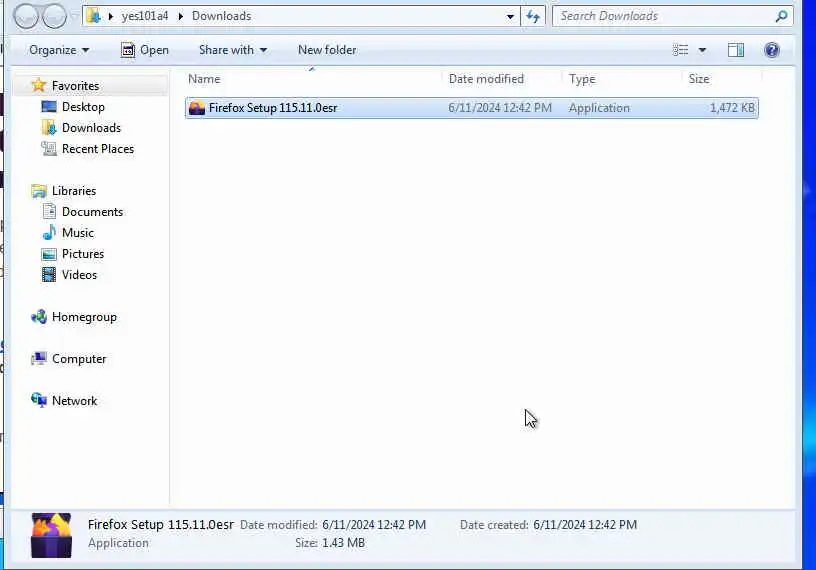The height and width of the screenshot is (570, 816).
Task: Select the Firefox Setup 115.11.0esr file name
Action: click(x=273, y=108)
